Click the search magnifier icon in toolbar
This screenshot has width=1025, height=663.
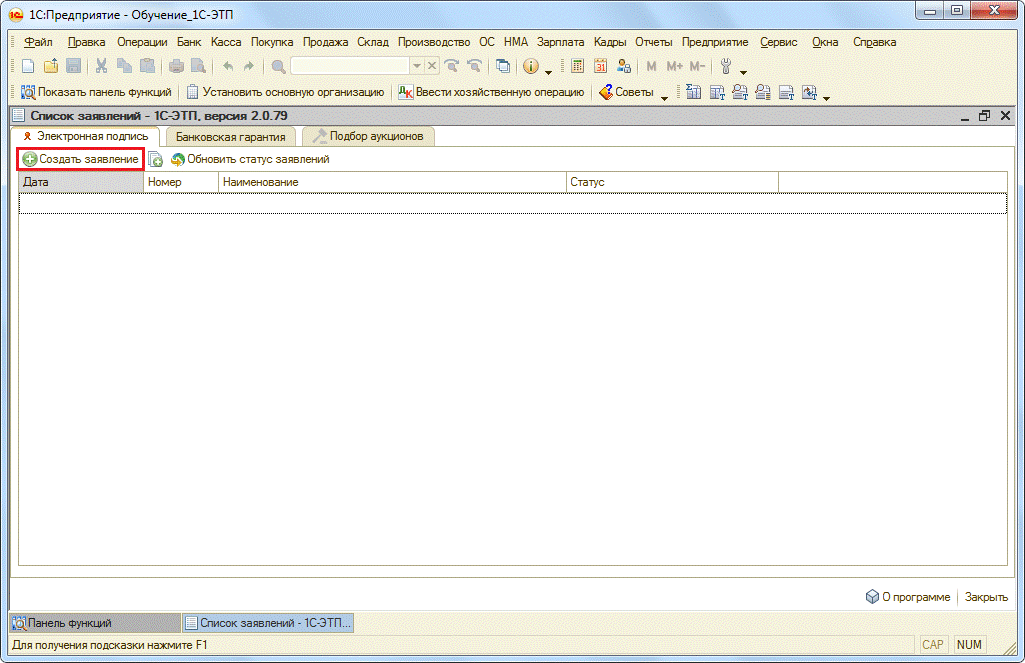coord(278,66)
